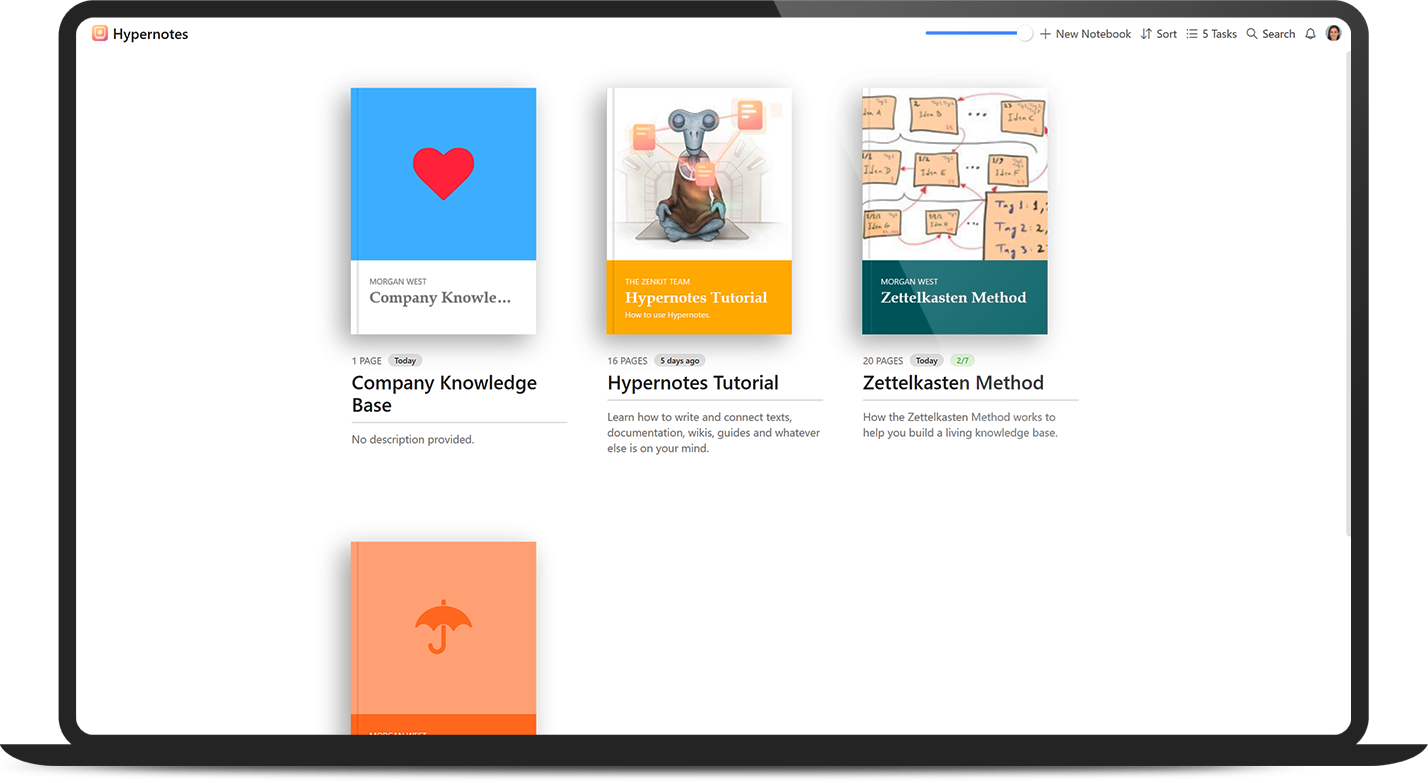1428x783 pixels.
Task: Adjust the notebook size slider handle
Action: coord(1025,33)
